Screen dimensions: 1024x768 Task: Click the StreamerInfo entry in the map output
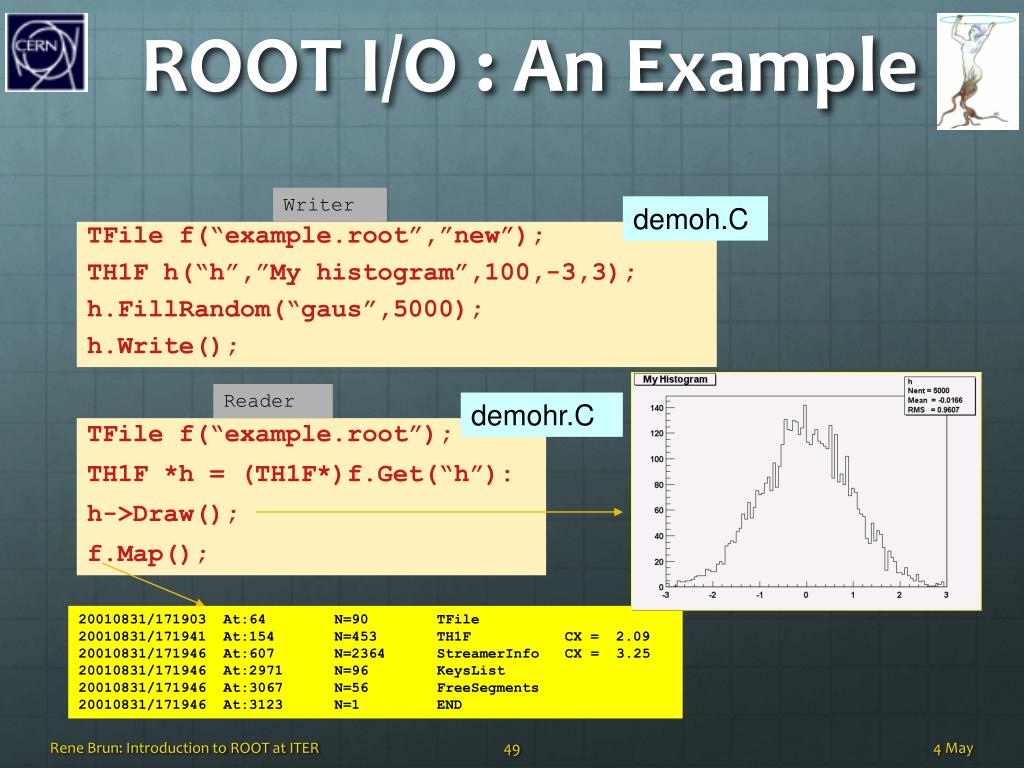488,653
